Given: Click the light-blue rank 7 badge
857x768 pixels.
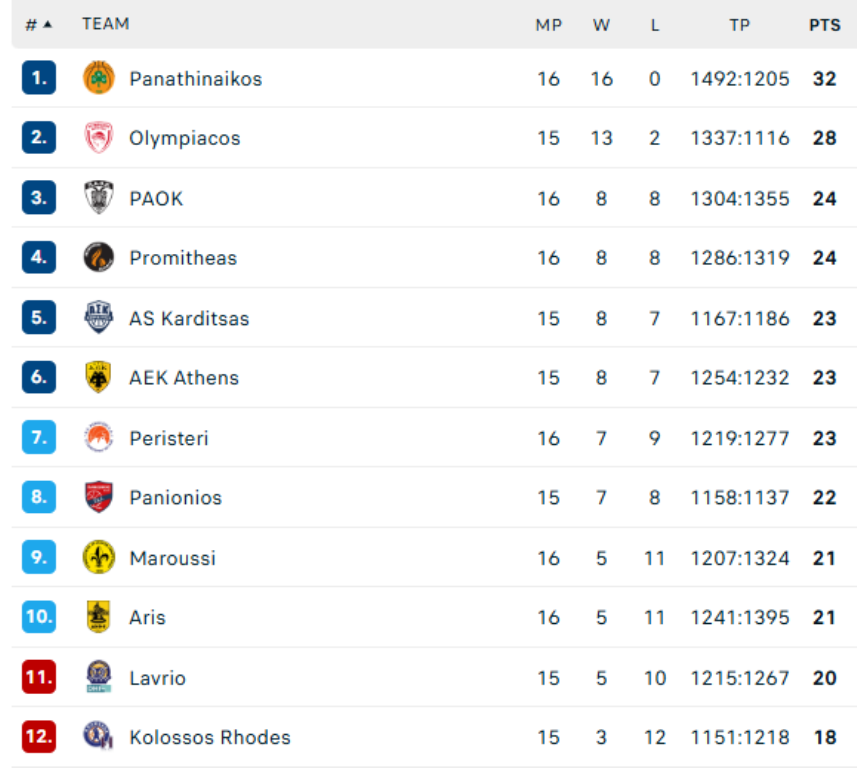Looking at the screenshot, I should click(x=38, y=438).
